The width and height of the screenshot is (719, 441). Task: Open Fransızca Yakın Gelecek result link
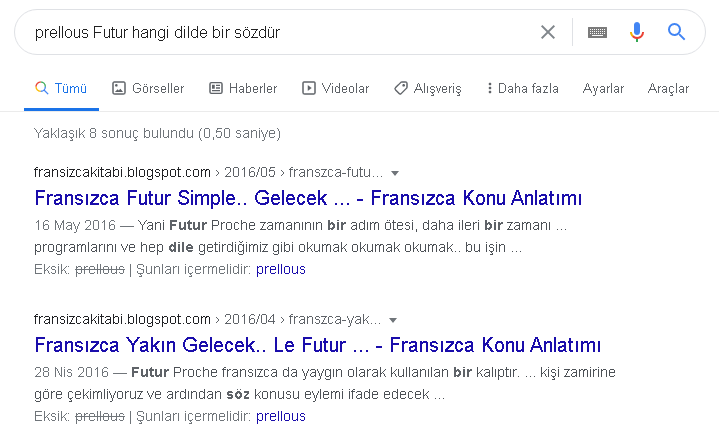317,346
